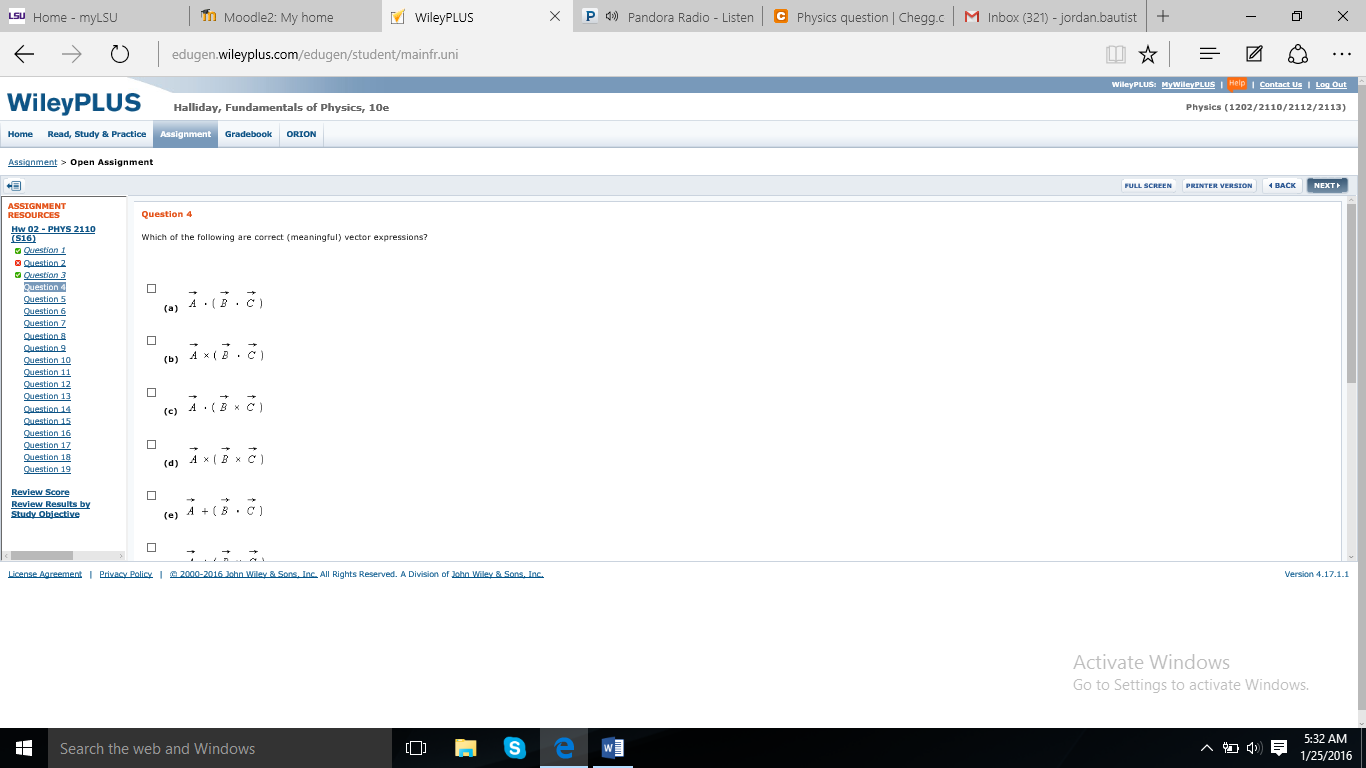Check option (d) checkbox
Screen dimensions: 1366x768
pyautogui.click(x=152, y=445)
